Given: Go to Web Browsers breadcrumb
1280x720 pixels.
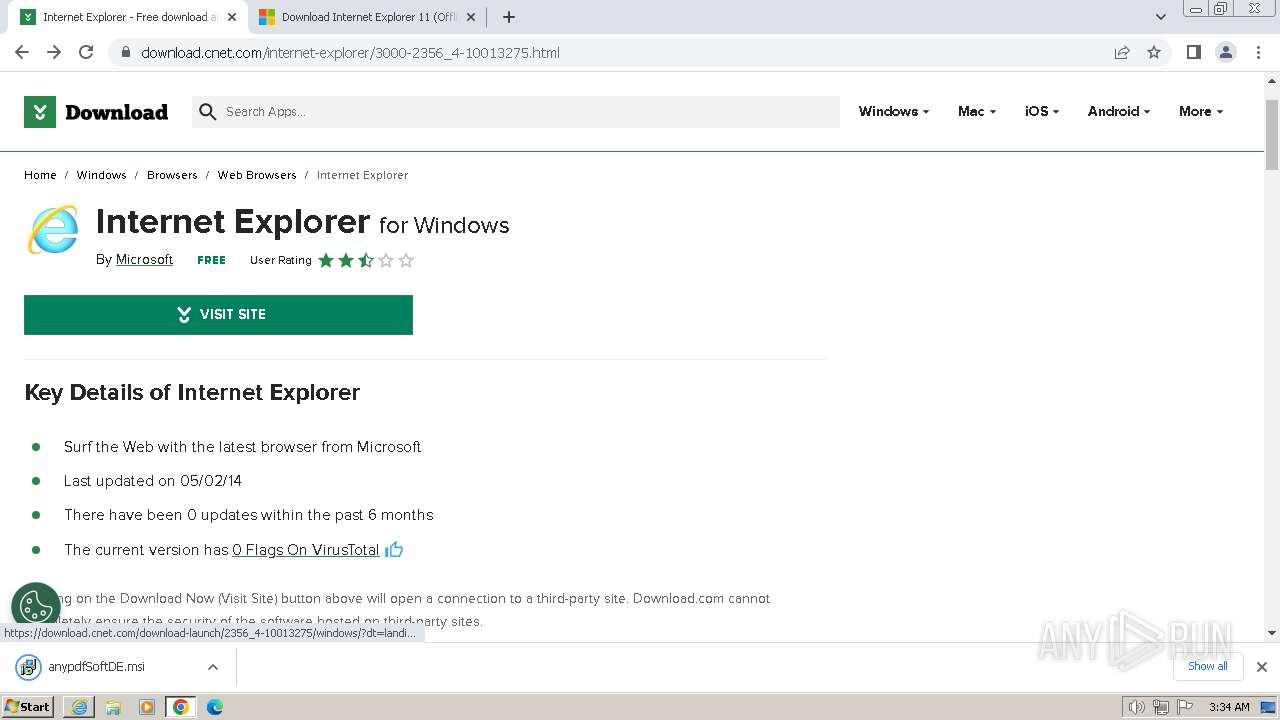Looking at the screenshot, I should point(257,175).
